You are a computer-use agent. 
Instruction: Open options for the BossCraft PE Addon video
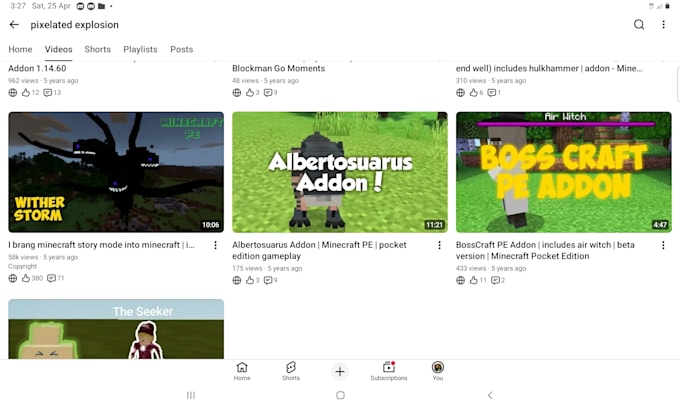(x=663, y=245)
